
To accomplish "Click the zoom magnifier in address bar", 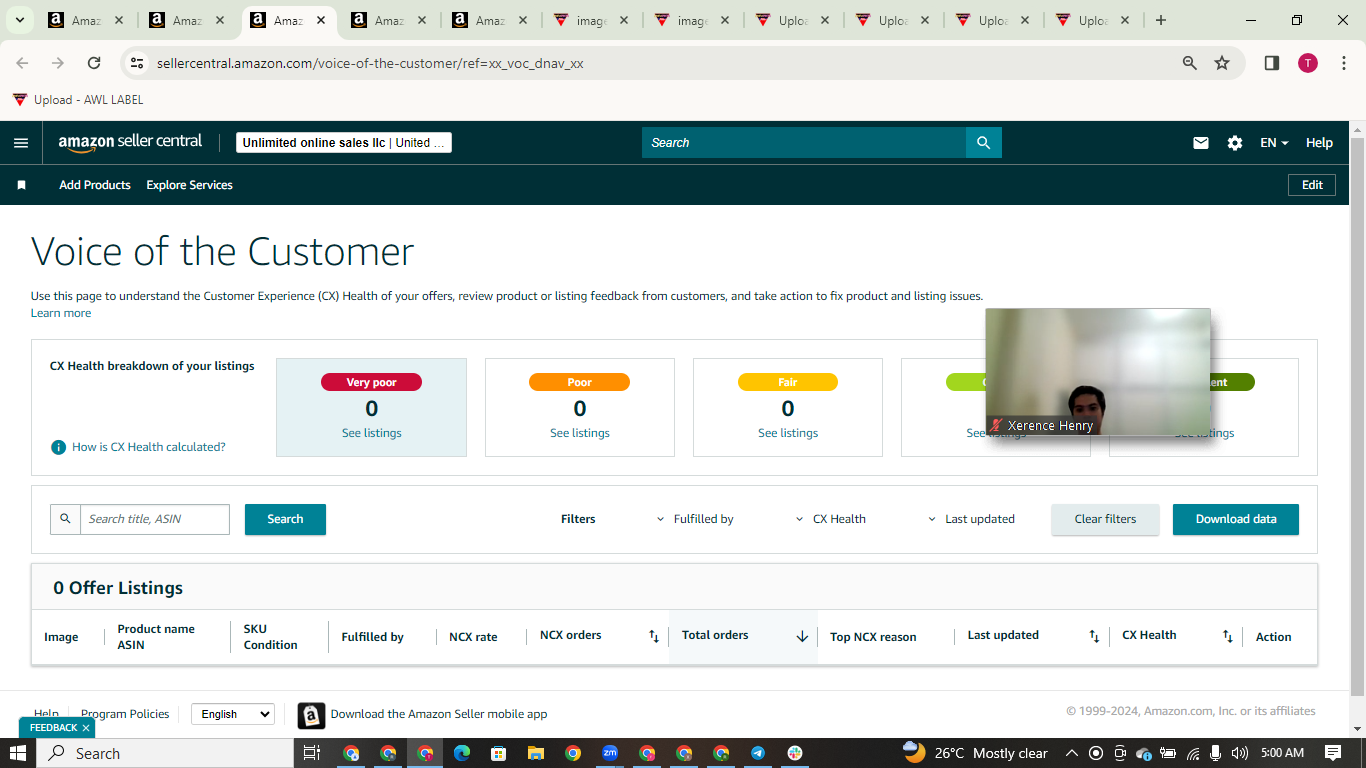I will pos(1190,63).
